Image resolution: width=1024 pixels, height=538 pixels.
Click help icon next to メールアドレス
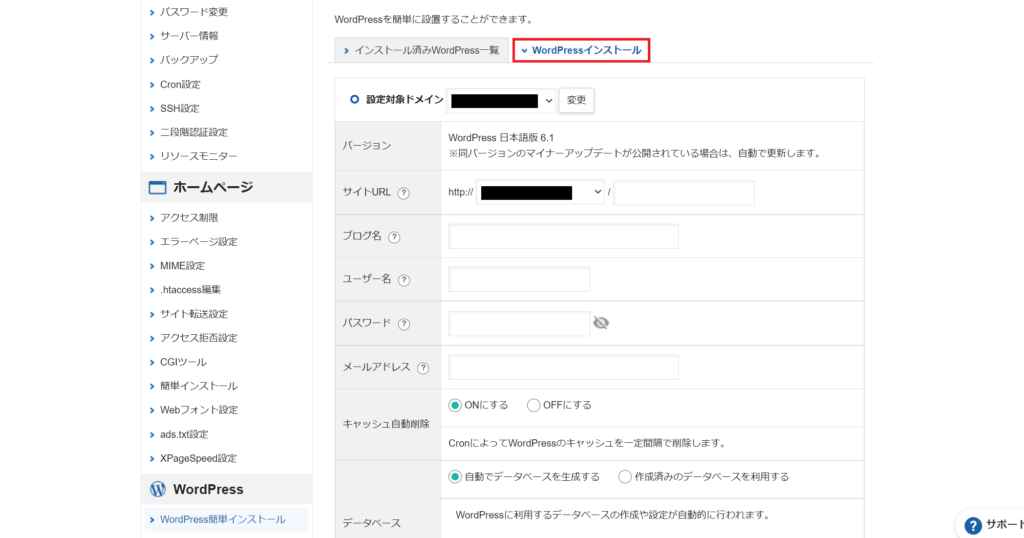coord(423,368)
